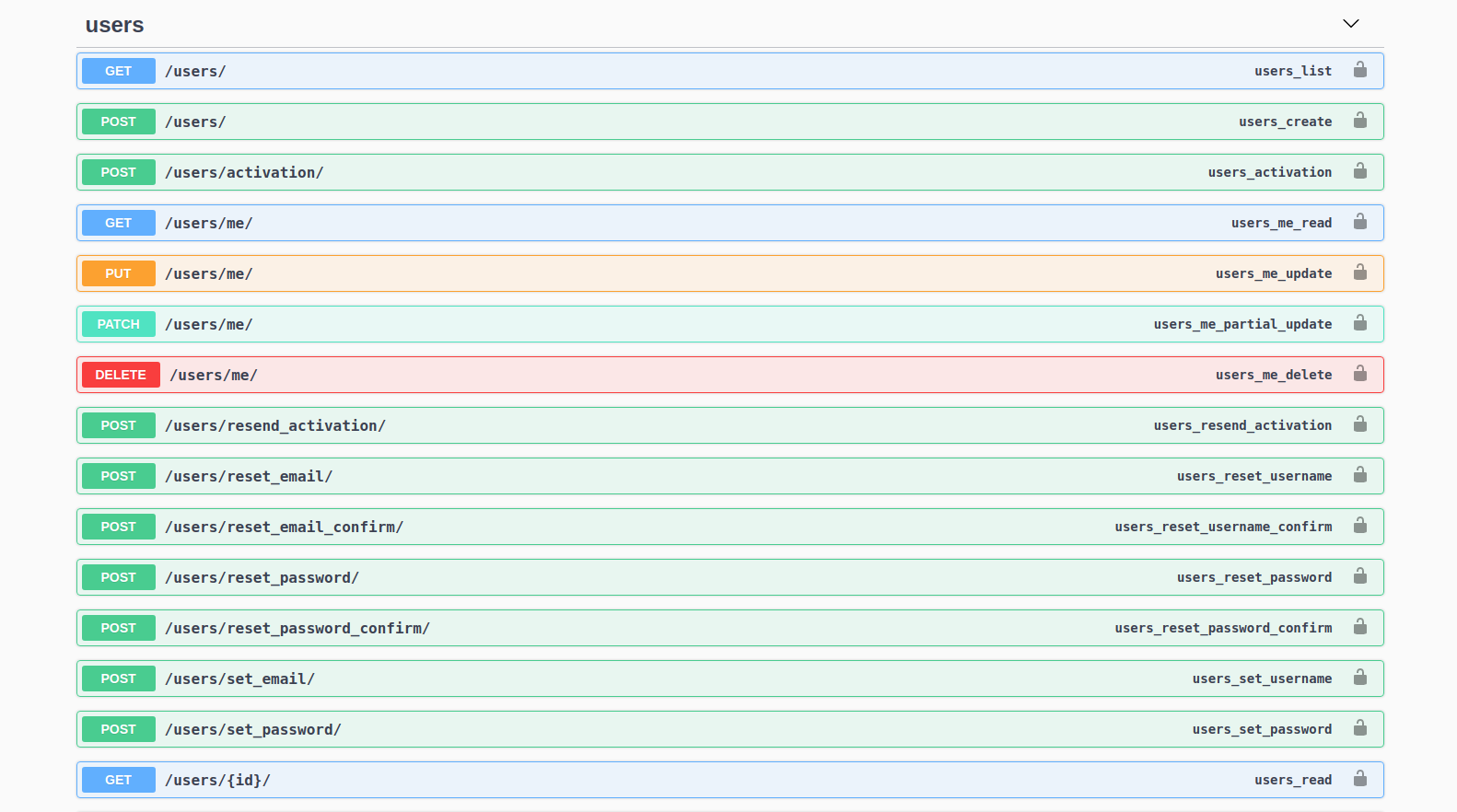This screenshot has width=1457, height=812.
Task: Click the "users_list" operation ID
Action: [1293, 71]
